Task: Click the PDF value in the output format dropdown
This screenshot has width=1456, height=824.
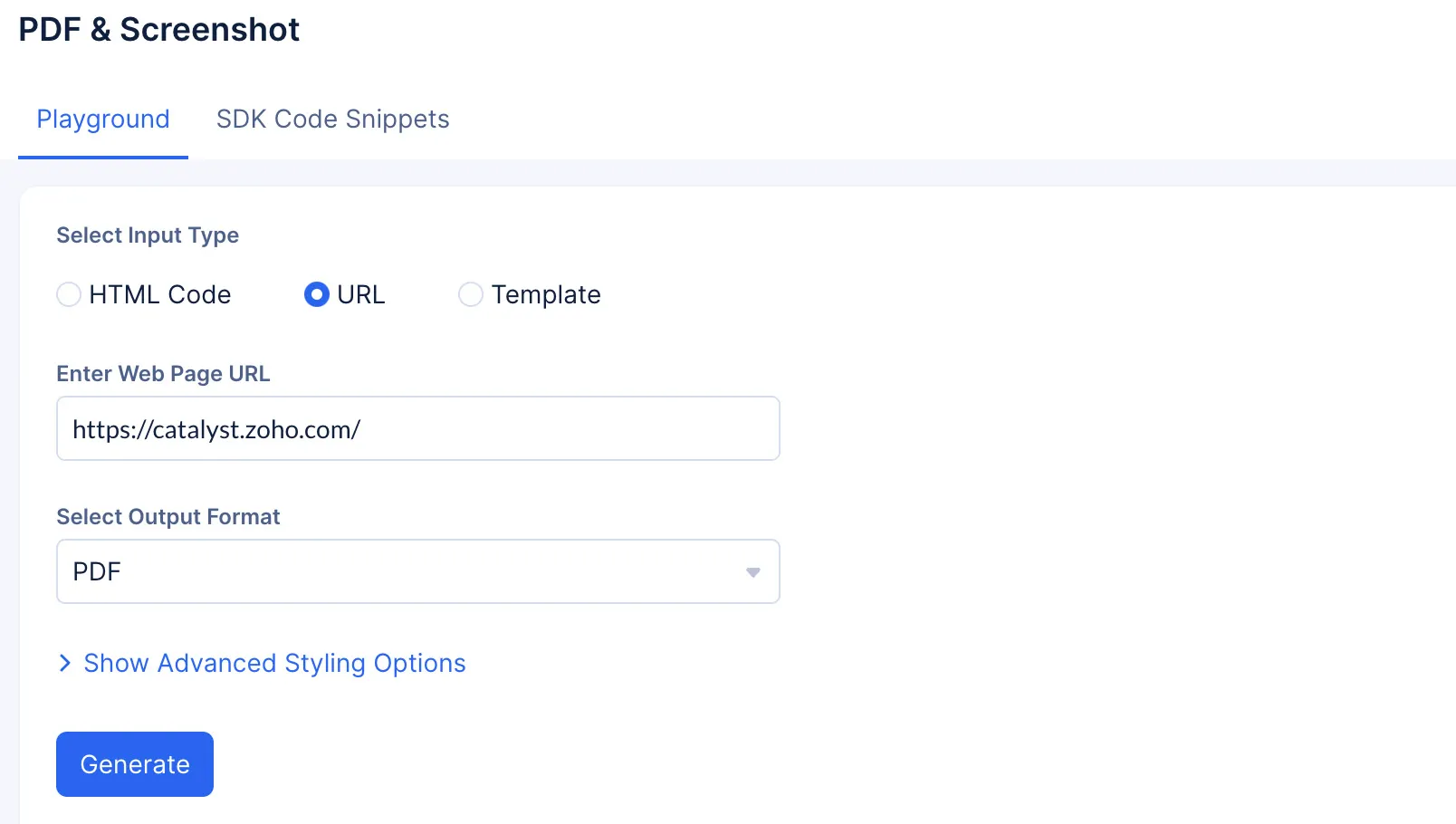Action: [97, 571]
